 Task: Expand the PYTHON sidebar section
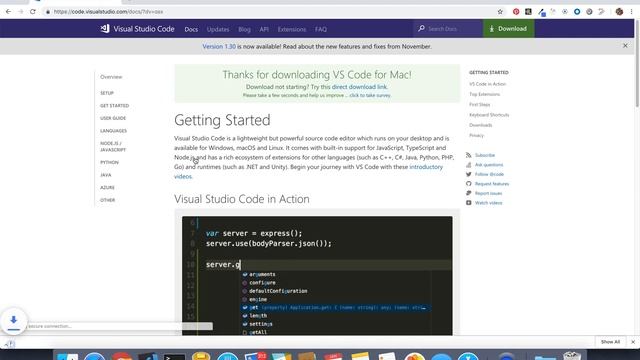point(109,162)
